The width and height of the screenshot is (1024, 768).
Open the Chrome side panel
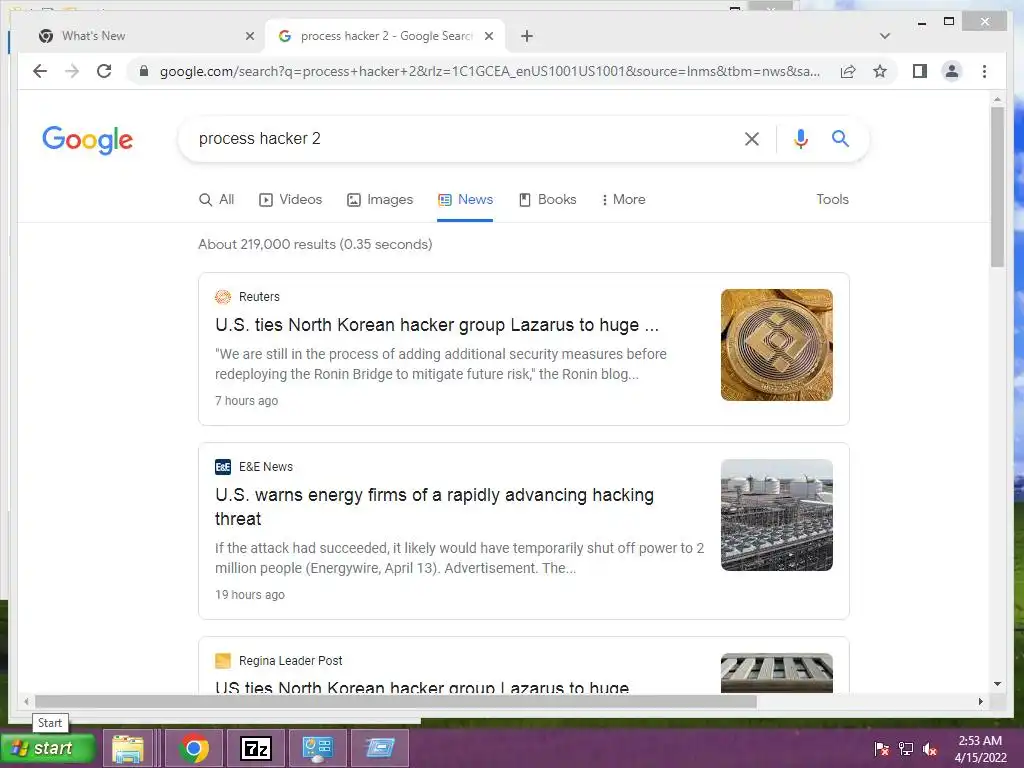pyautogui.click(x=920, y=71)
